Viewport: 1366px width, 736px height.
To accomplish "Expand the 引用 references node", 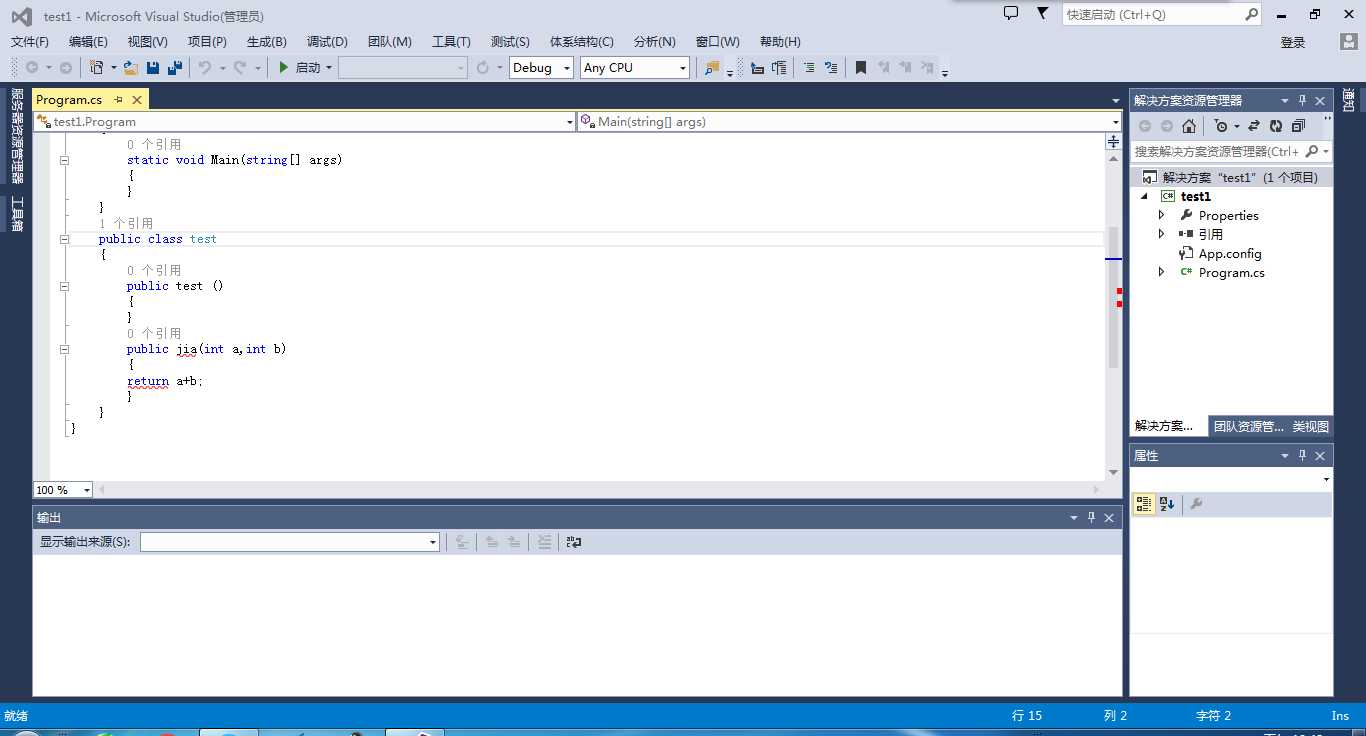I will (1161, 234).
